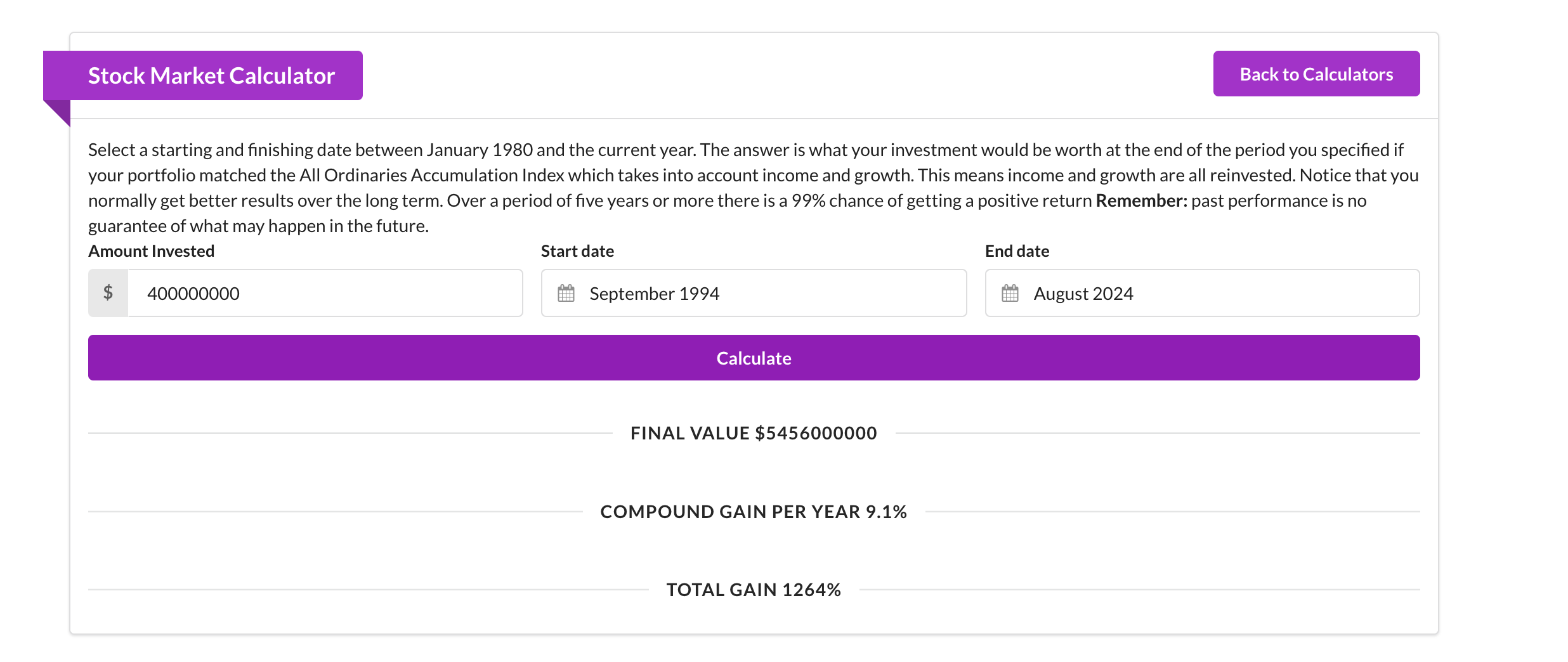Select the Total Gain 1264% result

pyautogui.click(x=754, y=590)
